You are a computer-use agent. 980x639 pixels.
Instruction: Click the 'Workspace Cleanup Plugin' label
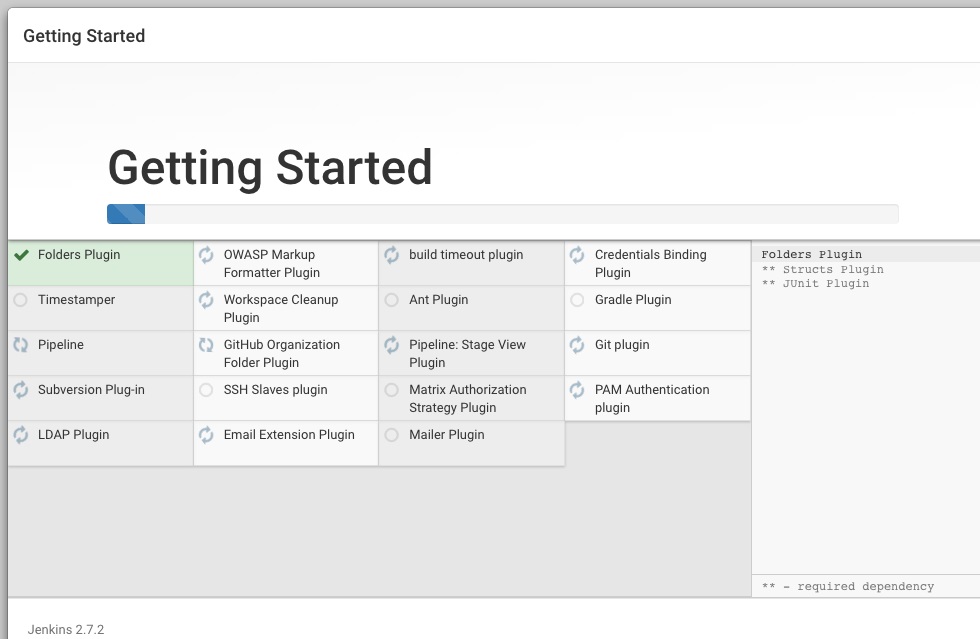tap(281, 309)
